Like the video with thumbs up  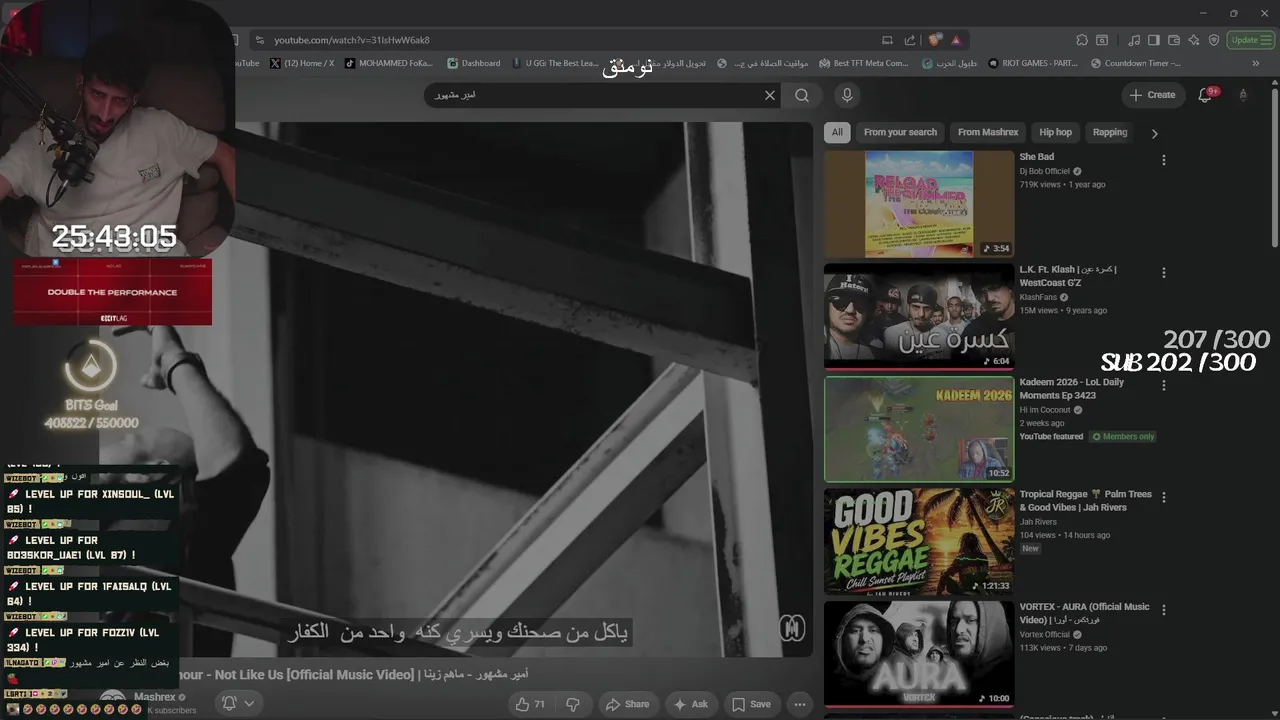click(x=530, y=704)
